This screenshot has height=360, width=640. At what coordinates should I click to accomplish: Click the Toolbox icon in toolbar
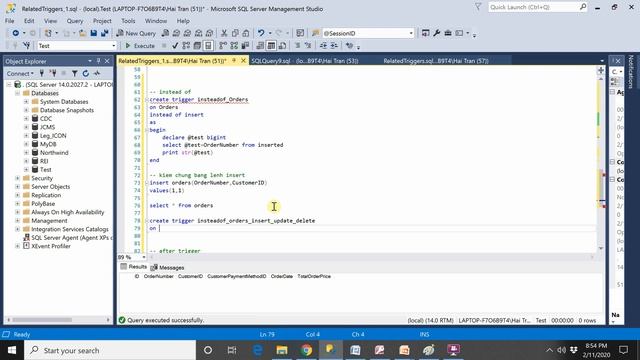[448, 33]
